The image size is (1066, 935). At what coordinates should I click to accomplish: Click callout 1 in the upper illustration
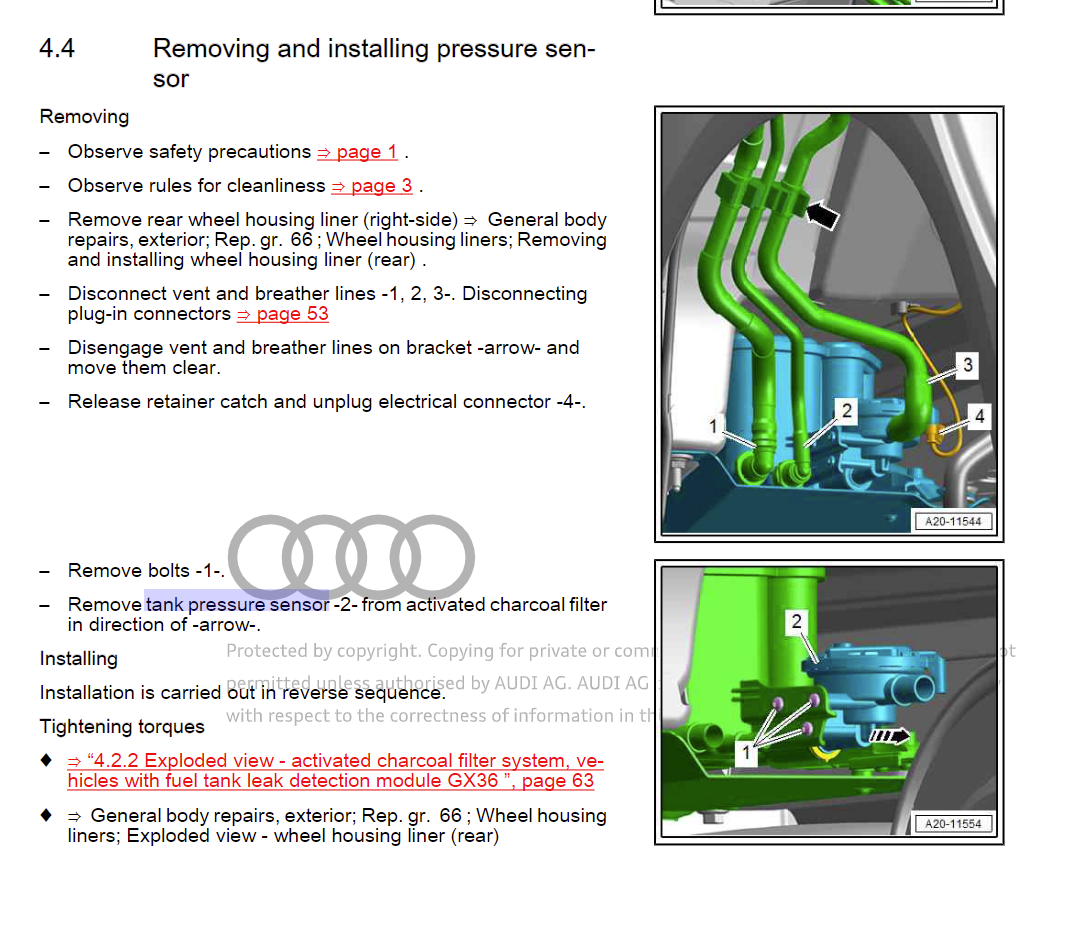(x=713, y=427)
